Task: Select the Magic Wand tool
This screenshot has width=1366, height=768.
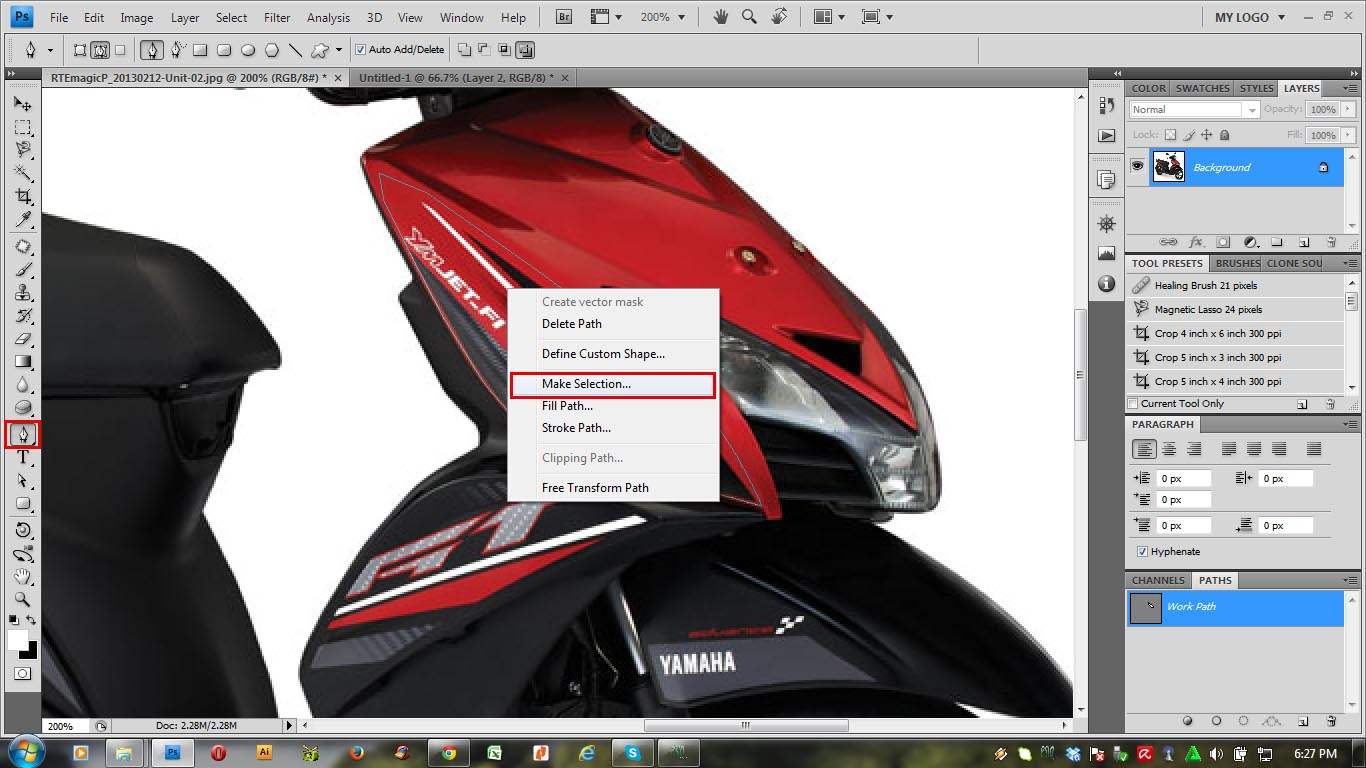Action: (22, 173)
